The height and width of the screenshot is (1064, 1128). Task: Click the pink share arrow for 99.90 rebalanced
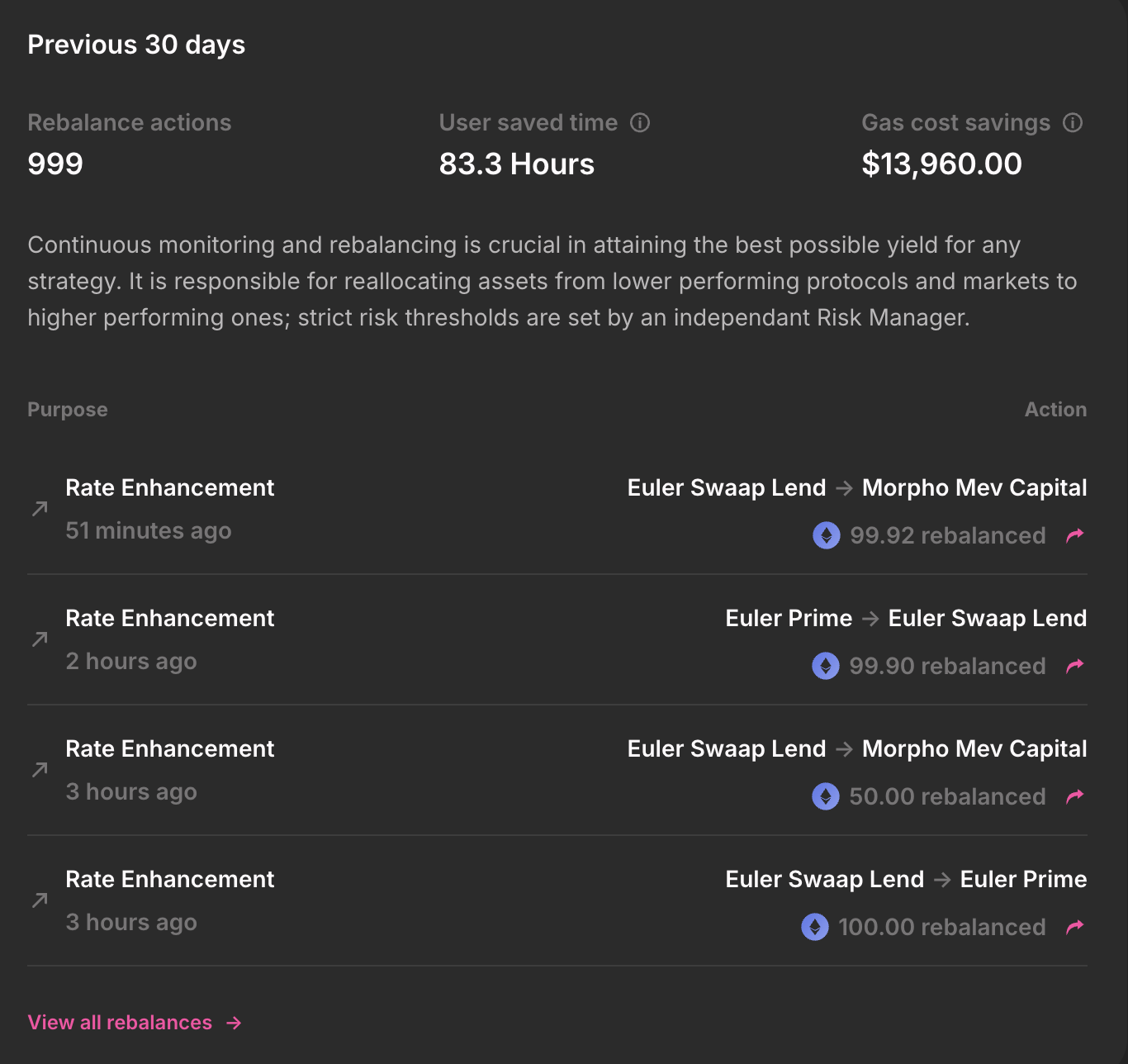(1074, 666)
